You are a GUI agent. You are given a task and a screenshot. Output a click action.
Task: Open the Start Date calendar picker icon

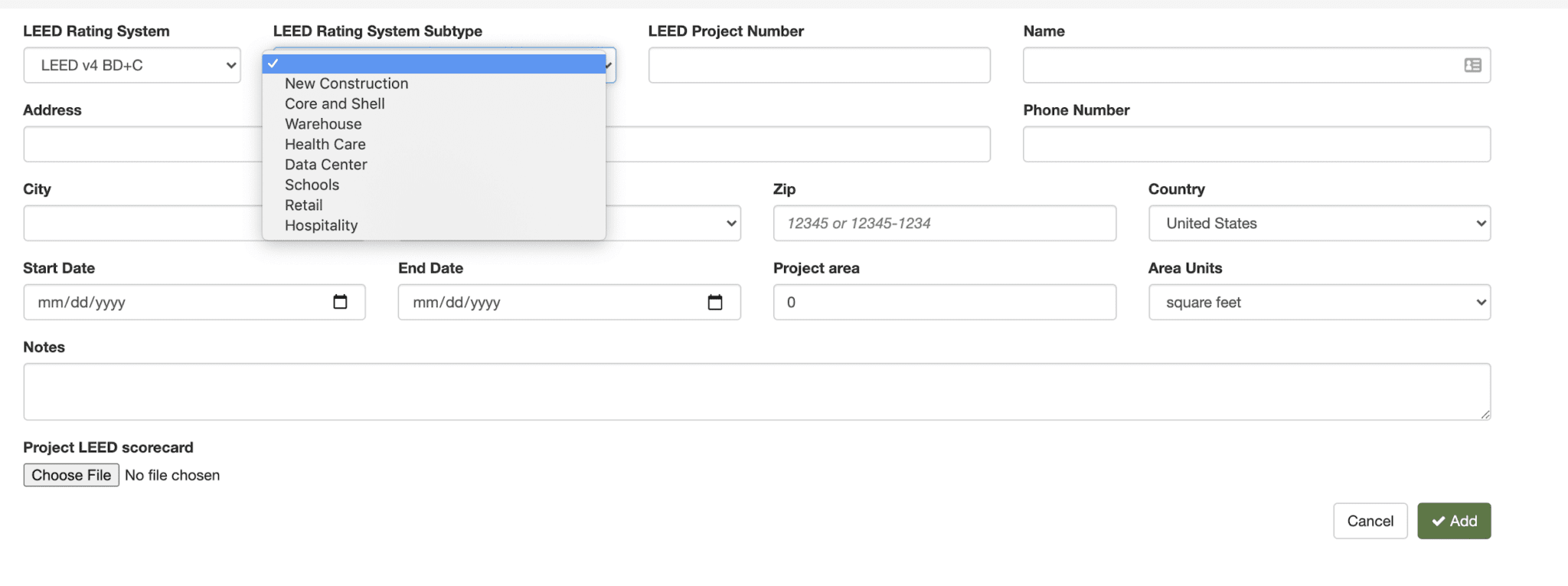pyautogui.click(x=340, y=302)
